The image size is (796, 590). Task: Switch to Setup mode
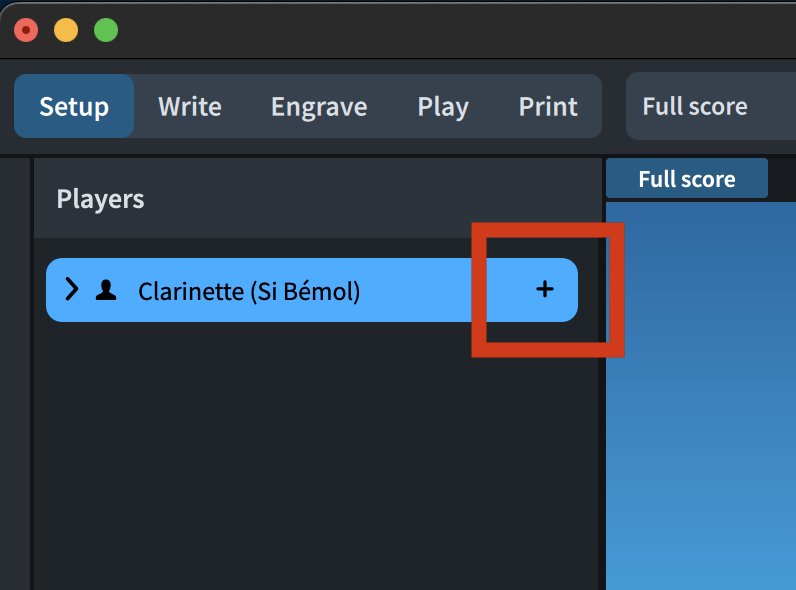(x=74, y=107)
